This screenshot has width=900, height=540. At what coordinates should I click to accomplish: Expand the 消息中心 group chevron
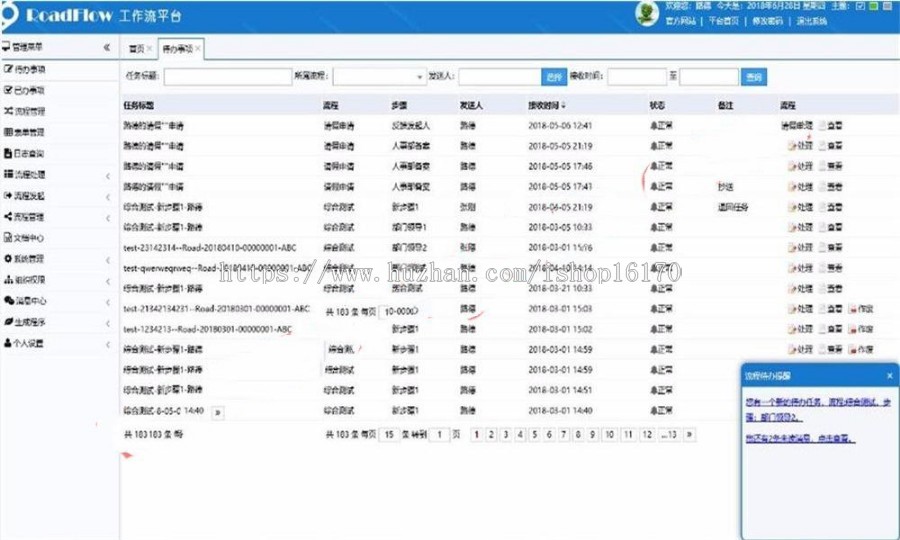[x=108, y=302]
